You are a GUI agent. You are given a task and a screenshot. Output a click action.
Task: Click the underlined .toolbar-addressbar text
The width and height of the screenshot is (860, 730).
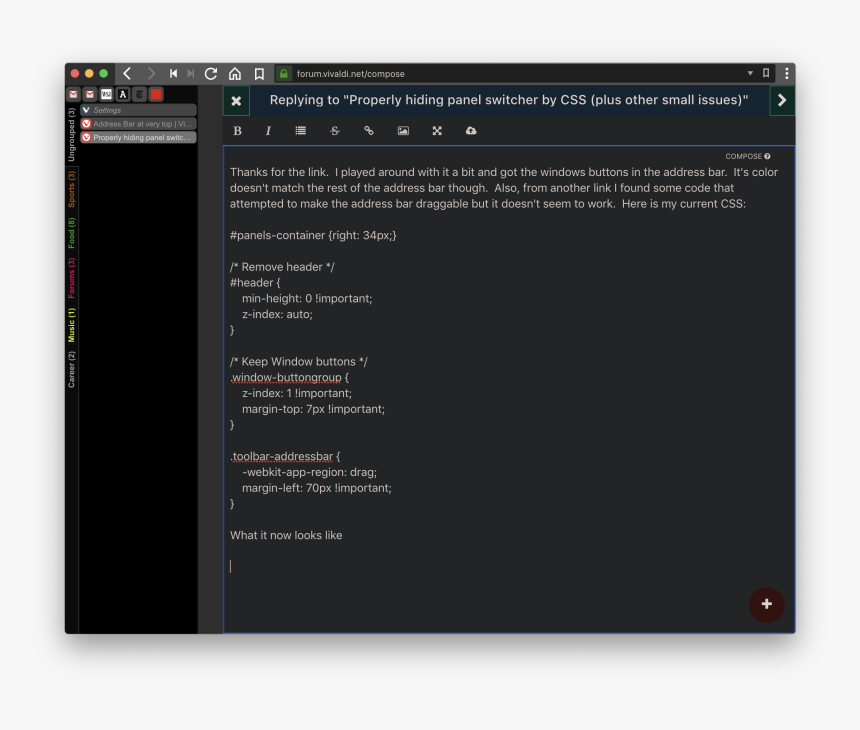point(281,456)
